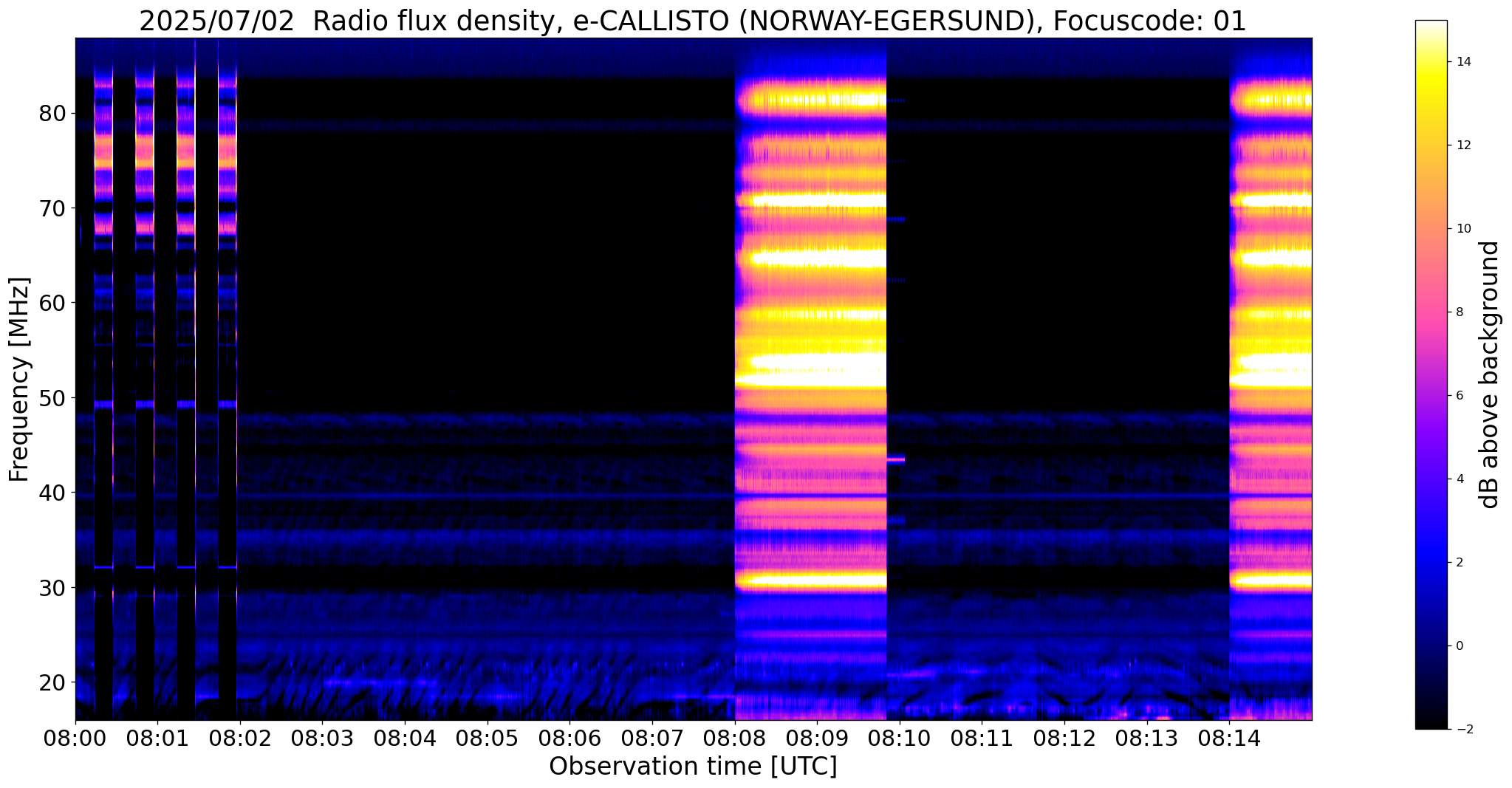Click the 'Observation time [UTC]' axis label
This screenshot has height=788, width=1512.
(693, 767)
